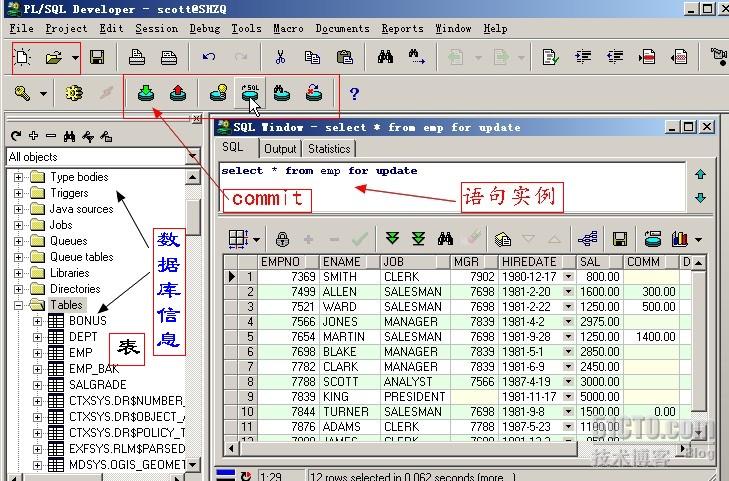This screenshot has width=729, height=481.
Task: Open the Project menu
Action: click(x=66, y=28)
